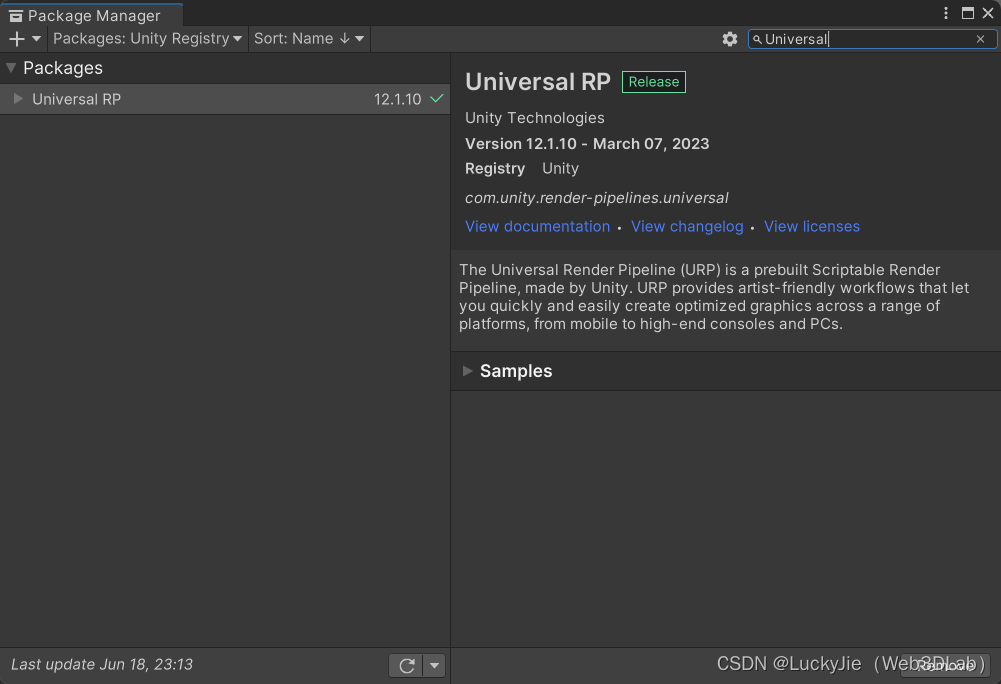Open the View documentation link
1001x684 pixels.
[538, 226]
